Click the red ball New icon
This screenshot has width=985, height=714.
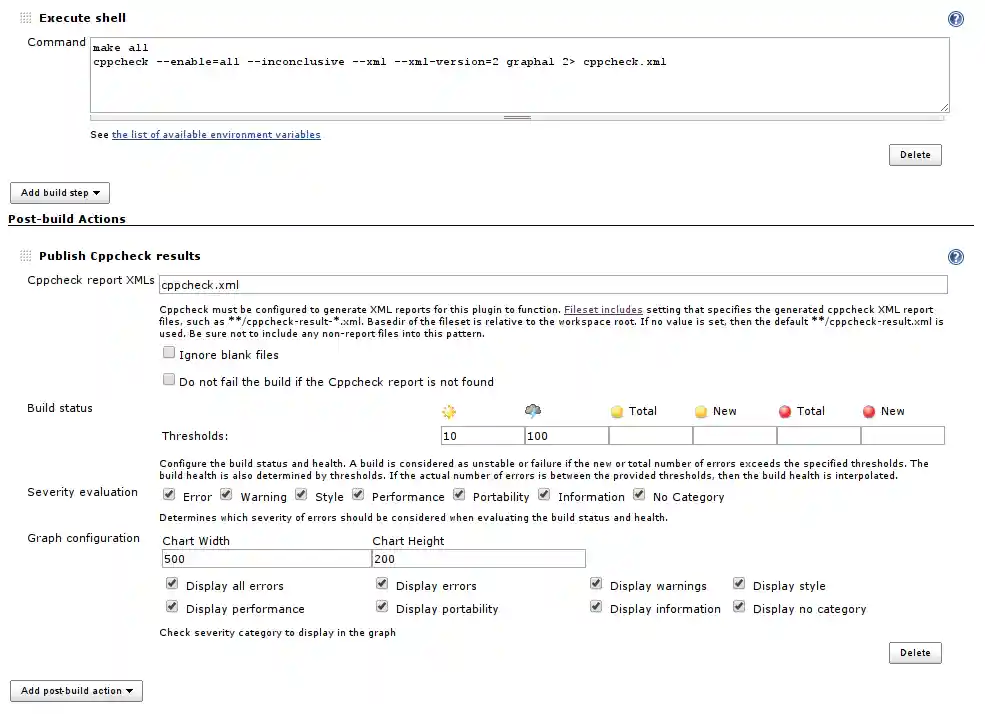[869, 411]
